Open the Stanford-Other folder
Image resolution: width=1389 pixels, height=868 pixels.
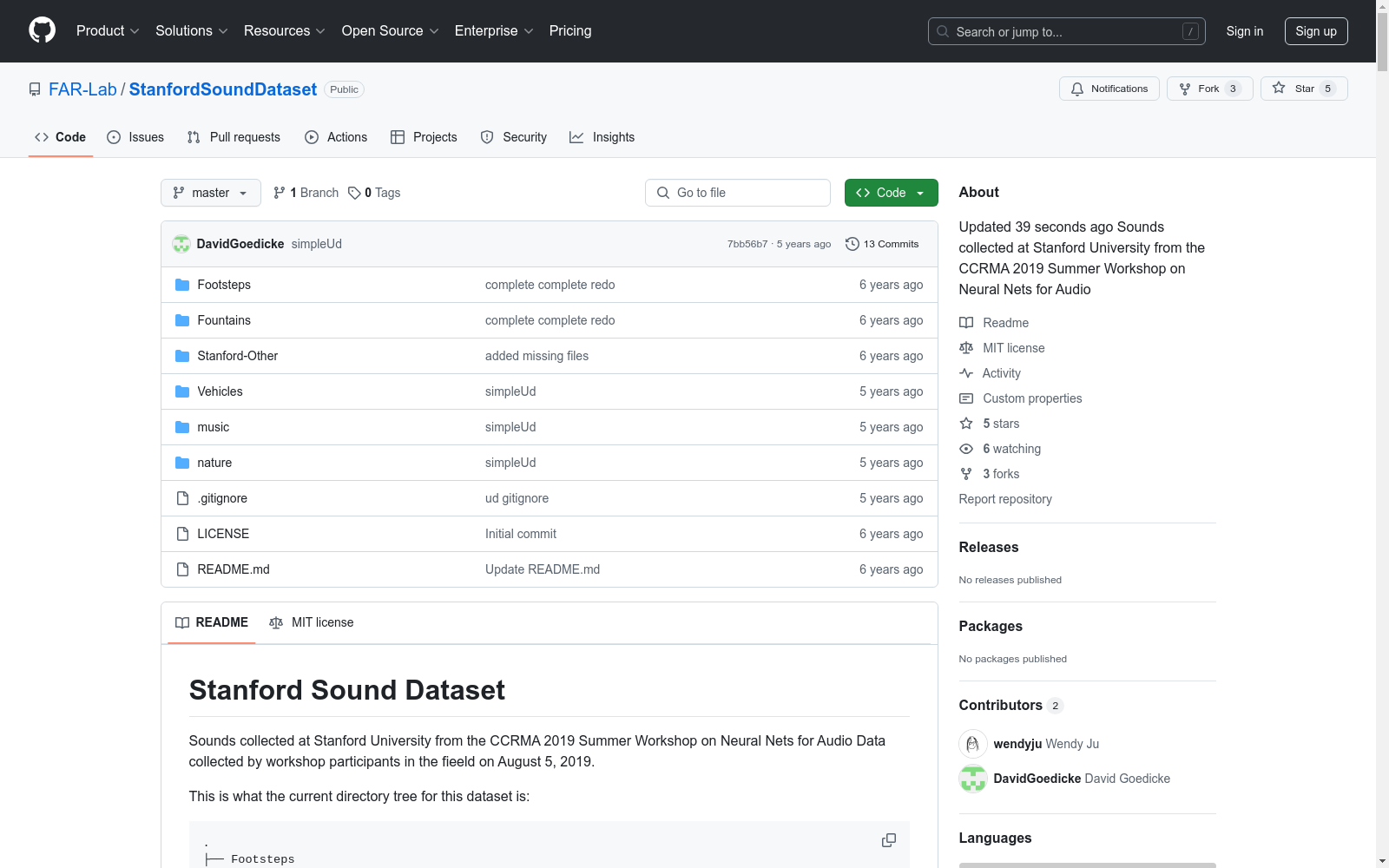click(x=238, y=356)
